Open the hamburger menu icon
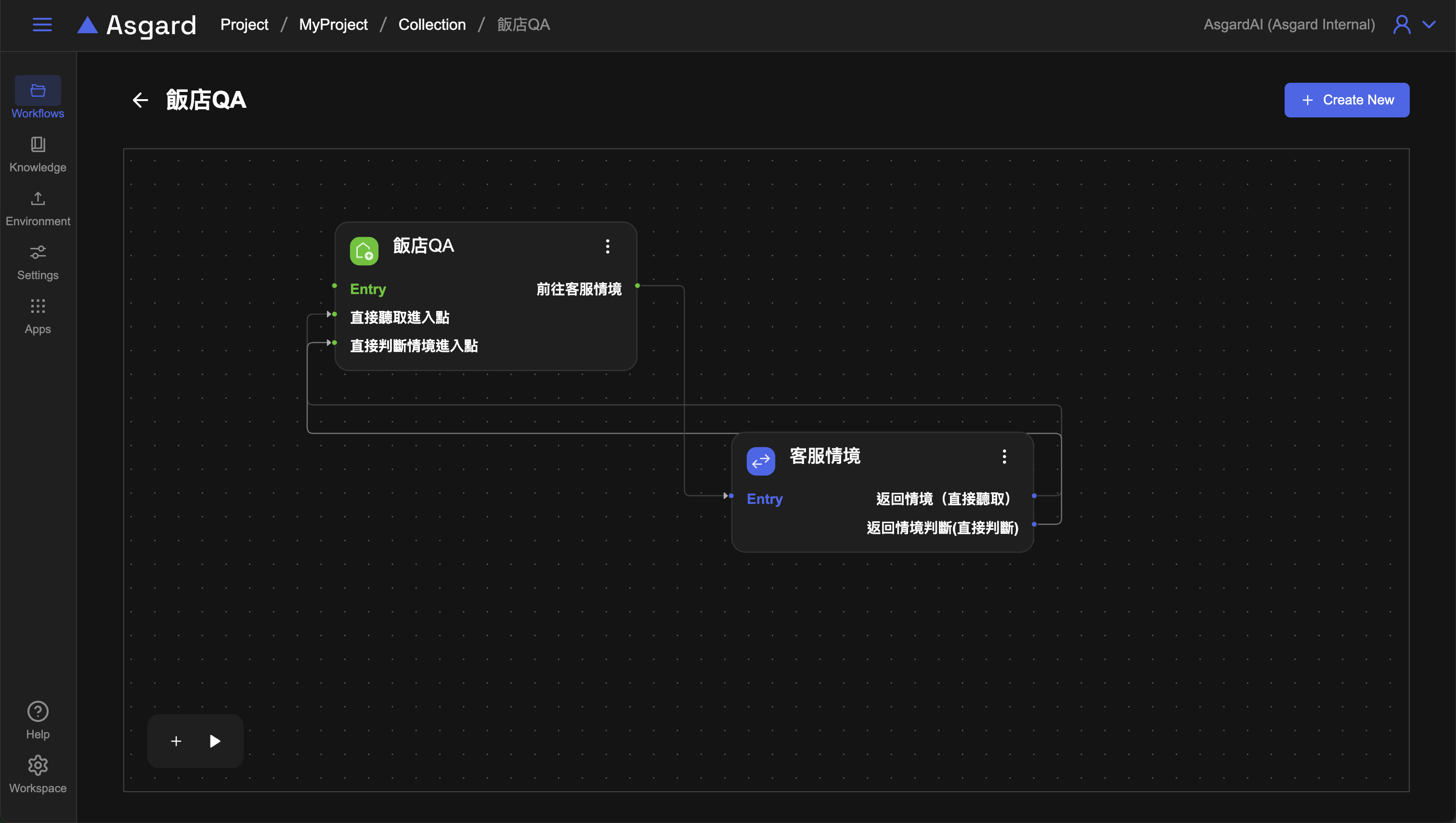 point(42,25)
